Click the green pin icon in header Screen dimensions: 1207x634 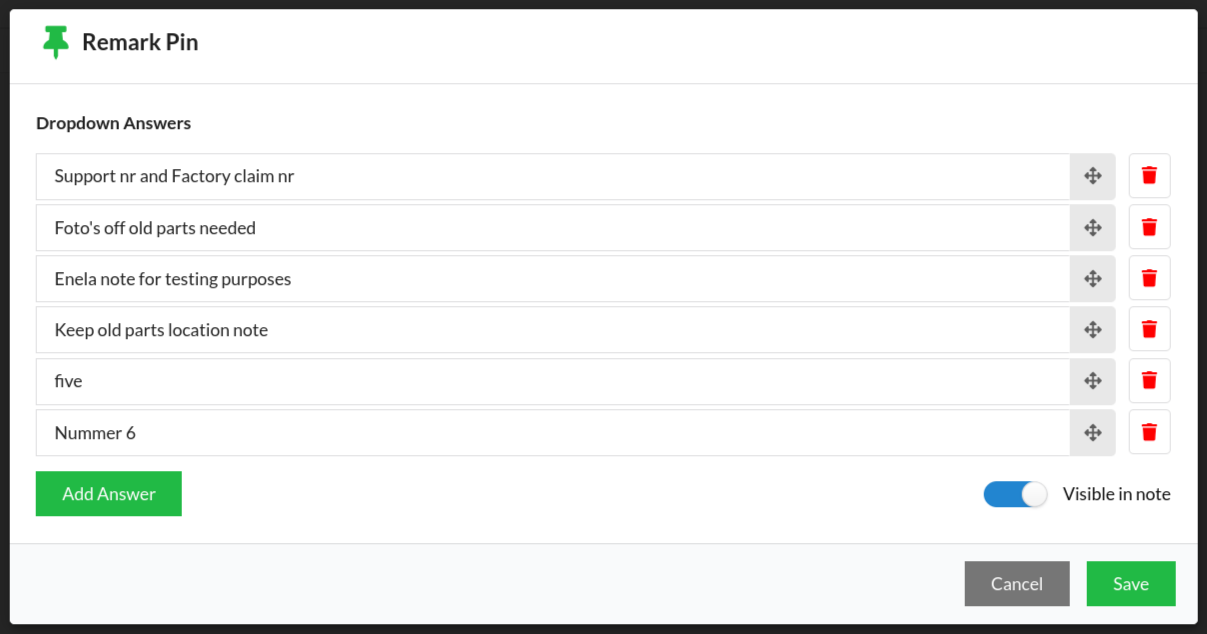point(56,42)
